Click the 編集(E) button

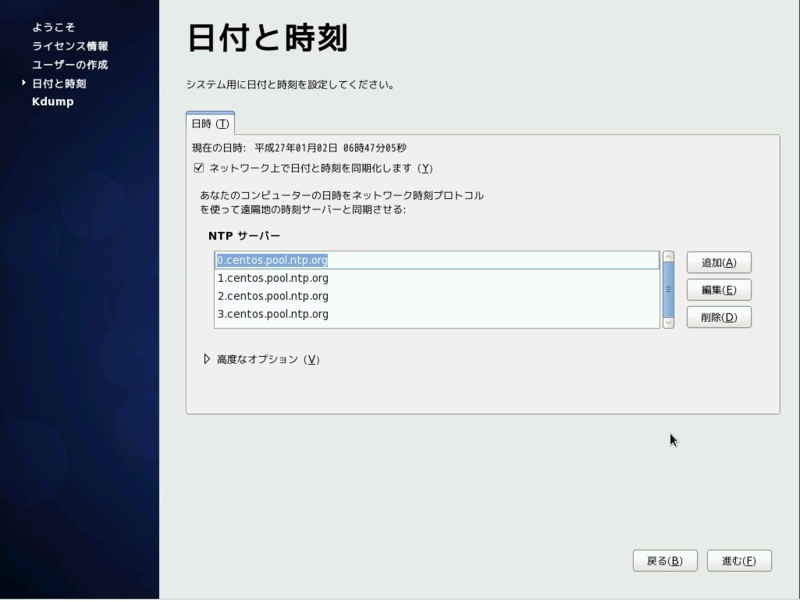pos(719,290)
